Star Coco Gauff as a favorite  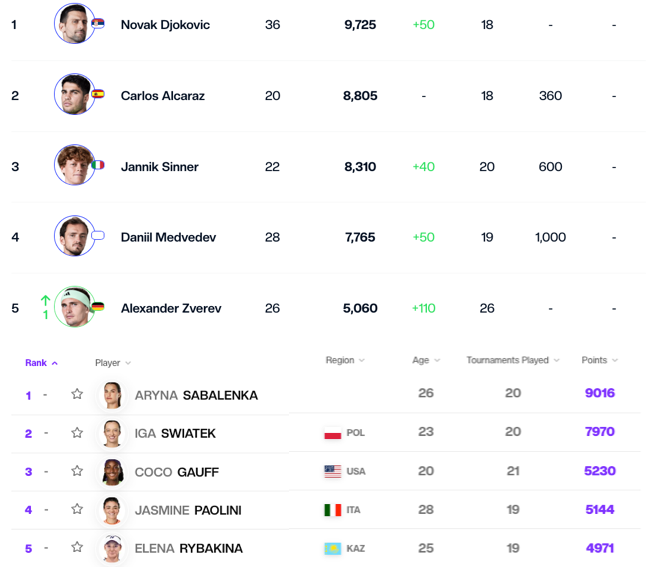coord(77,471)
